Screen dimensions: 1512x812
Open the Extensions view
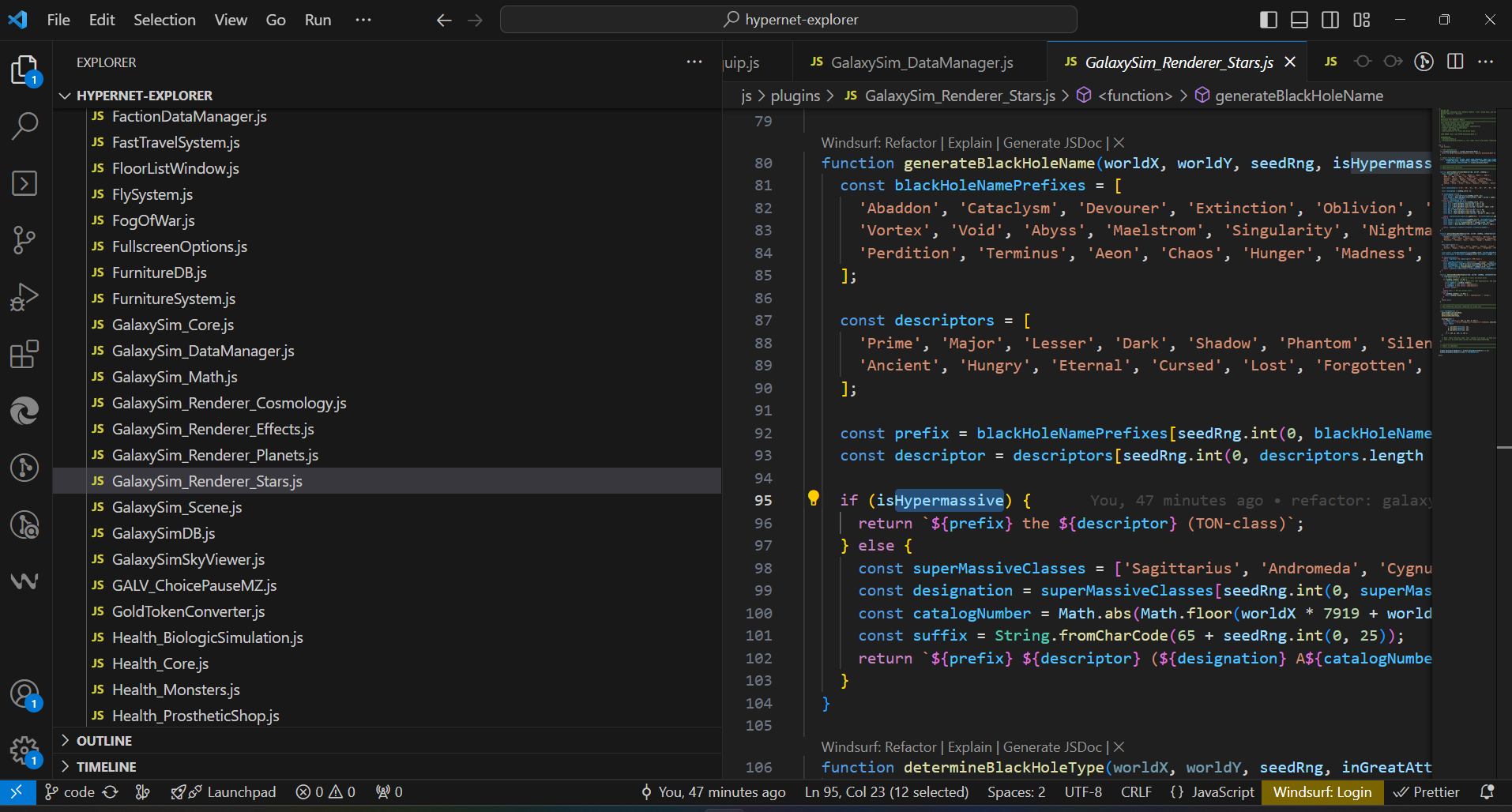click(x=25, y=354)
